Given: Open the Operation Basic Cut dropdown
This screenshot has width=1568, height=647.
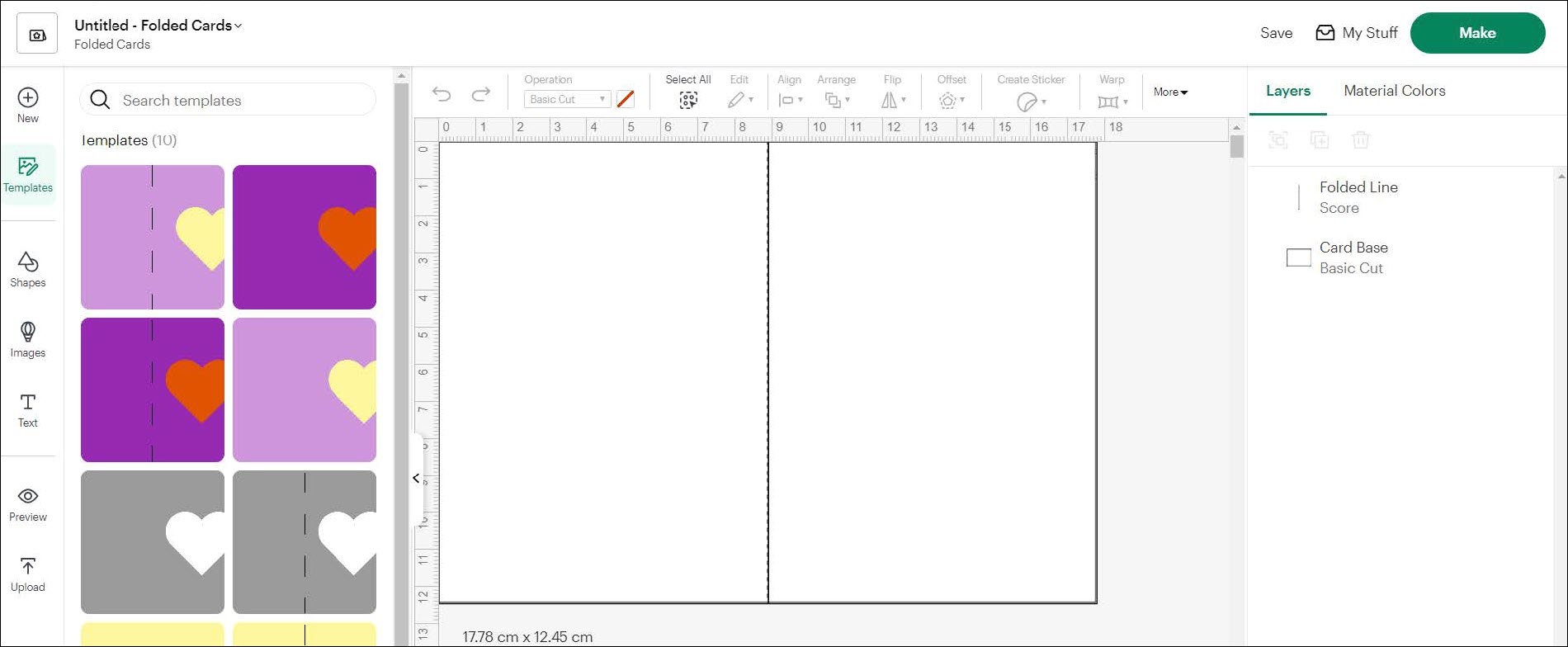Looking at the screenshot, I should click(x=568, y=99).
